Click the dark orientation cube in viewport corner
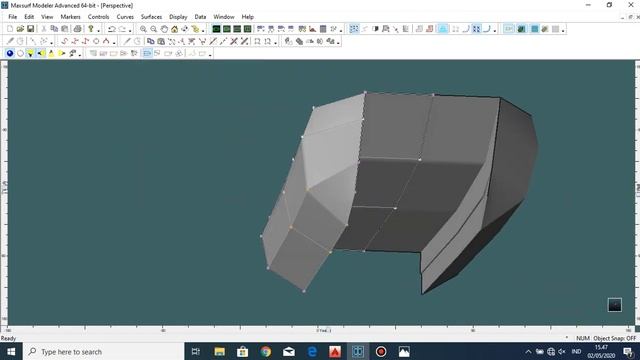 coord(614,304)
